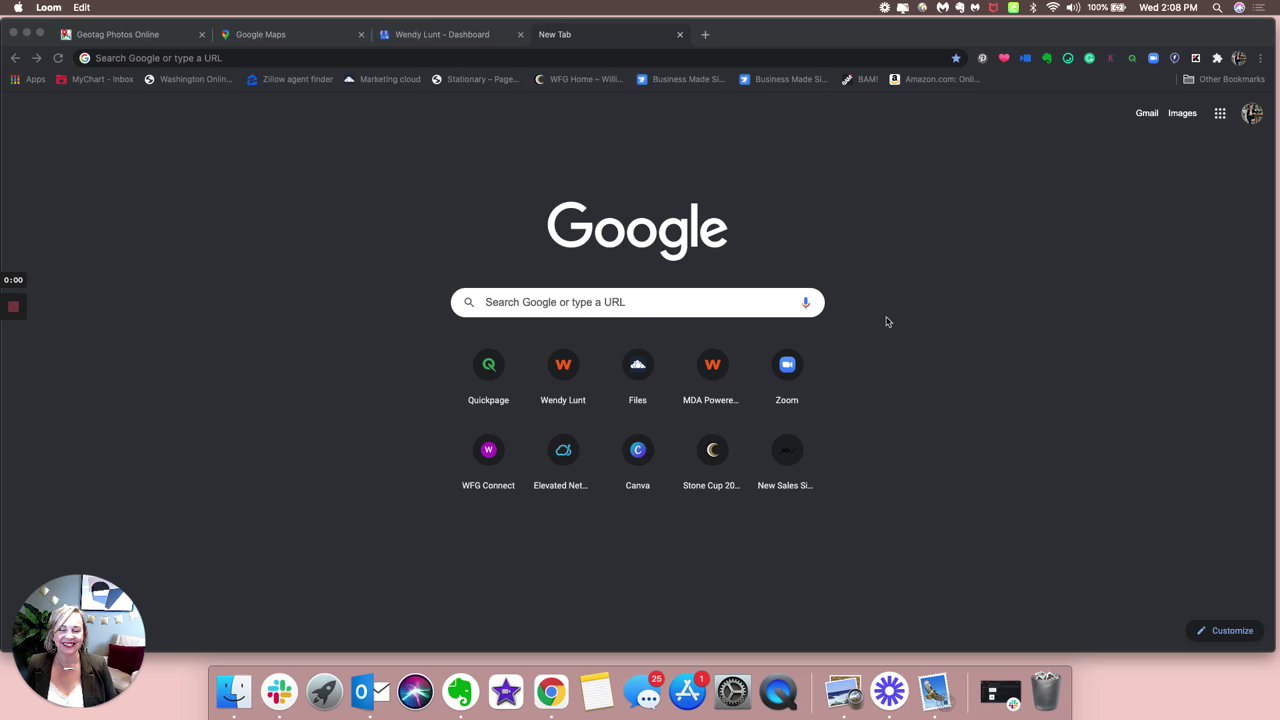Screen dimensions: 1280x720
Task: Open the Zoom shortcut tile
Action: (787, 378)
